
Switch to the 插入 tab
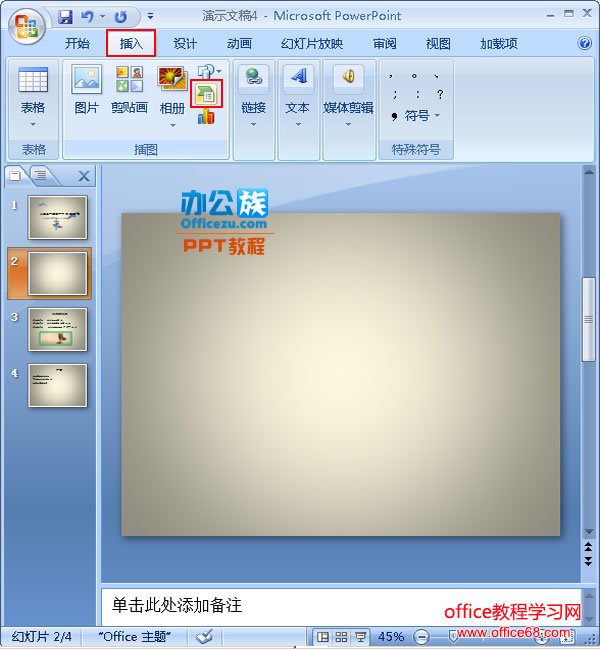131,43
